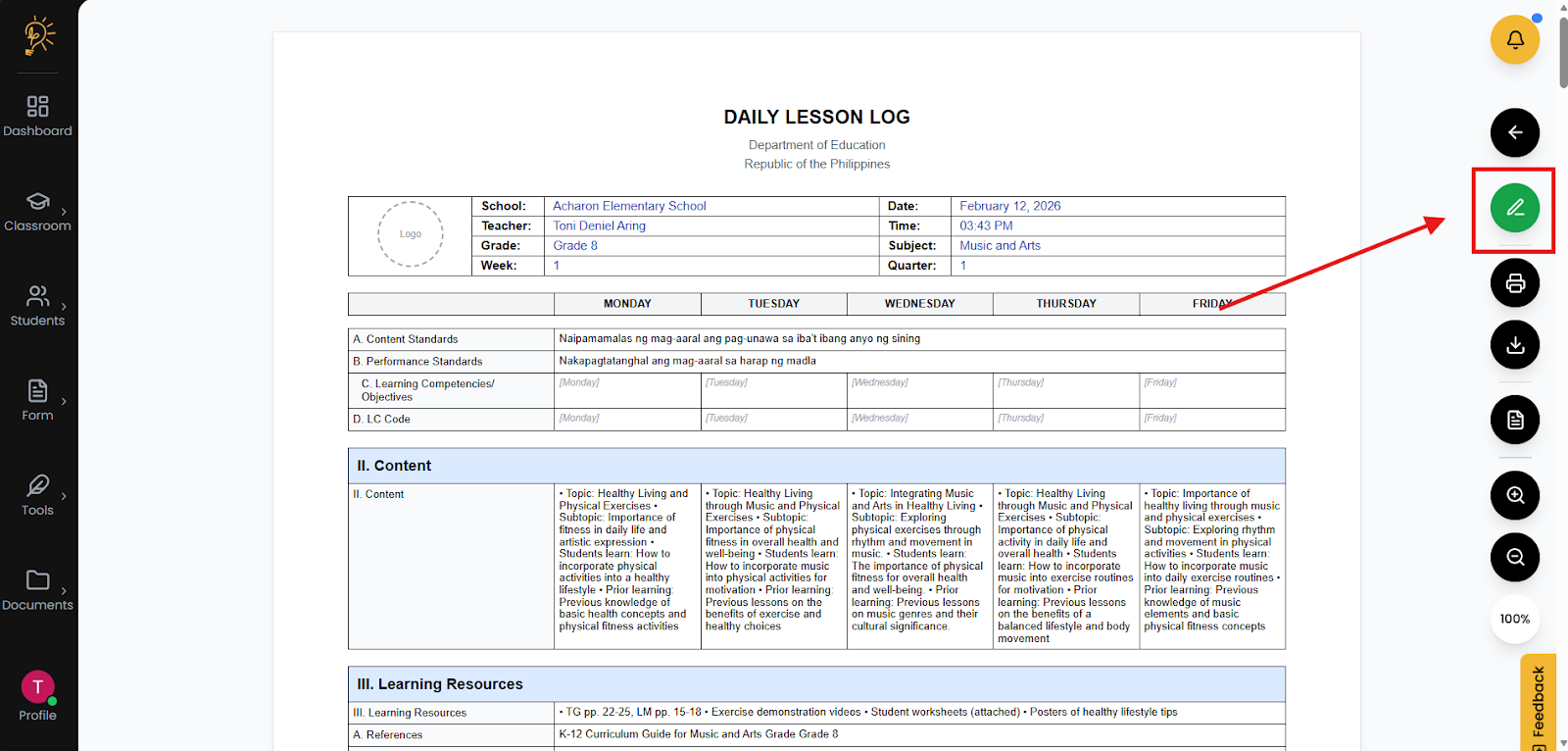Click the notification bell icon
The image size is (1568, 751).
point(1514,40)
